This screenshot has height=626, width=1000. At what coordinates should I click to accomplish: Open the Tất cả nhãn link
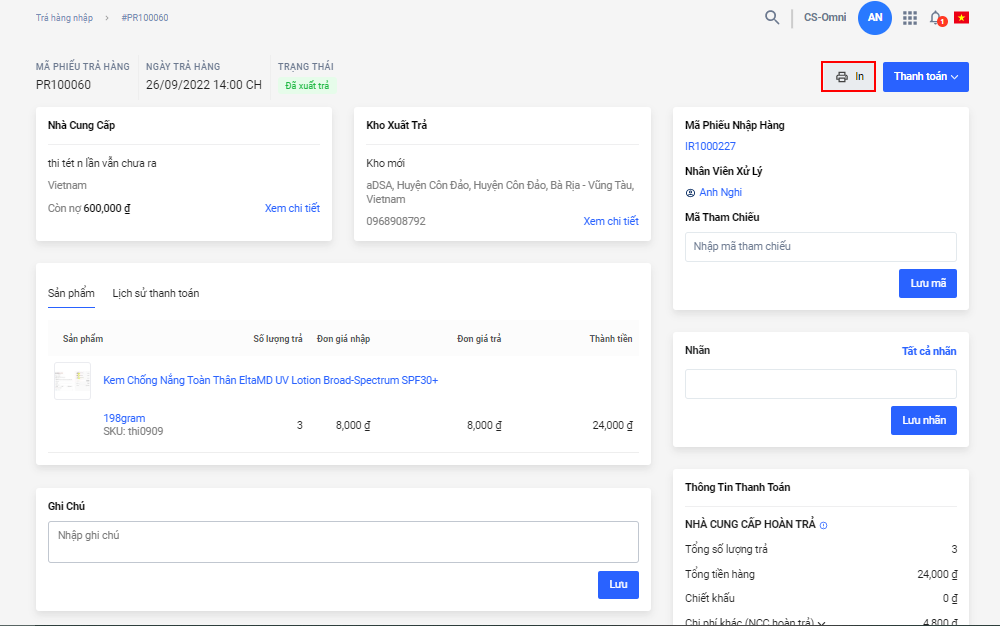(x=928, y=351)
